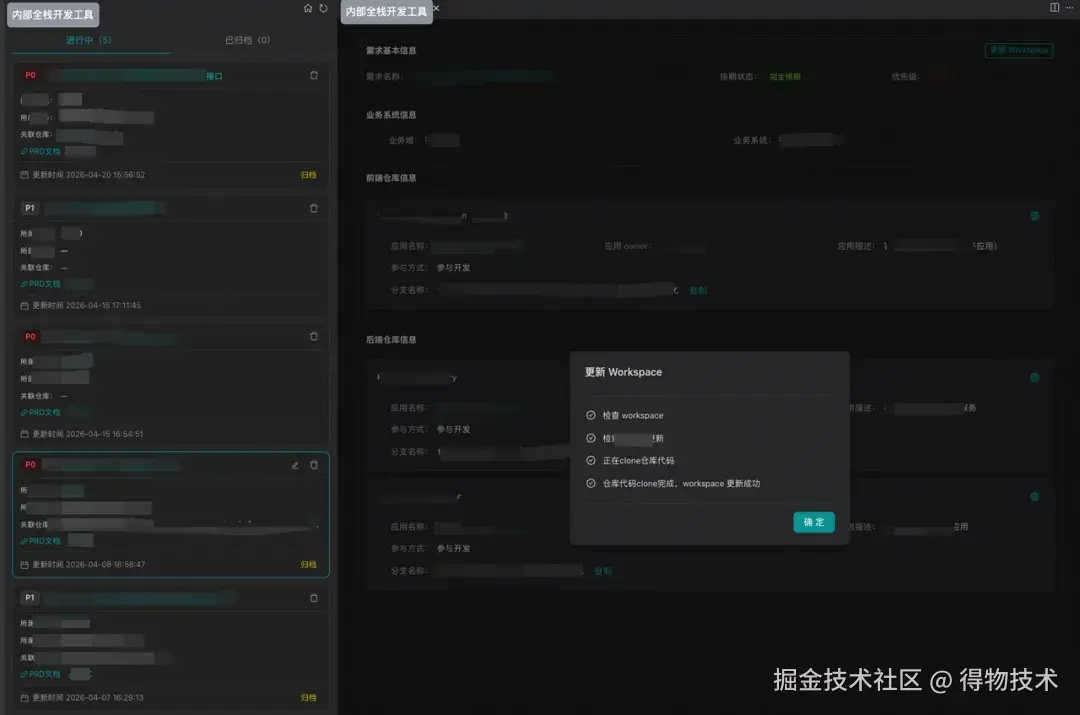This screenshot has height=715, width=1080.
Task: Select the 内部全栈开发工具 editor tab
Action: click(386, 12)
